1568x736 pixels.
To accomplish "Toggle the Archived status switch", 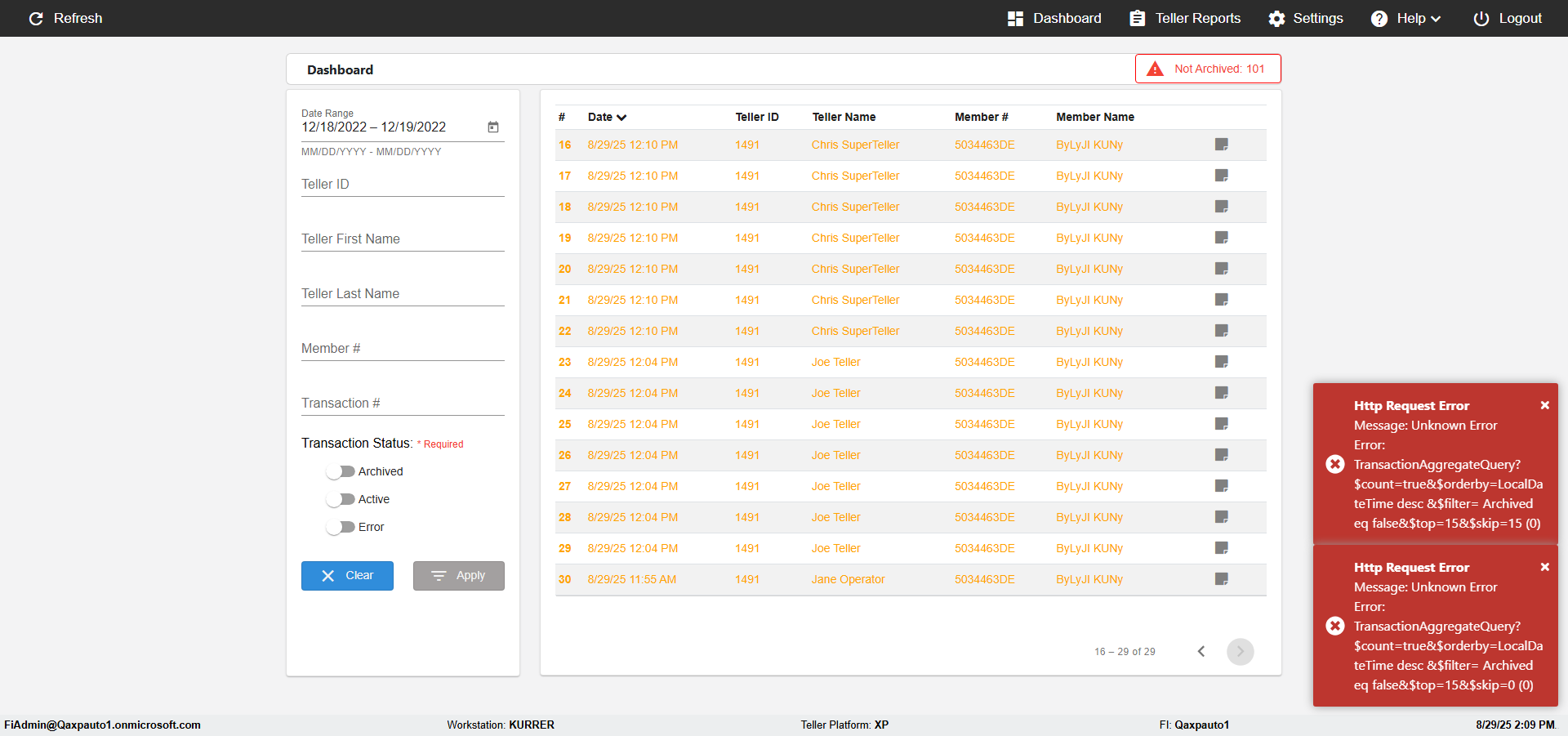I will click(x=341, y=471).
